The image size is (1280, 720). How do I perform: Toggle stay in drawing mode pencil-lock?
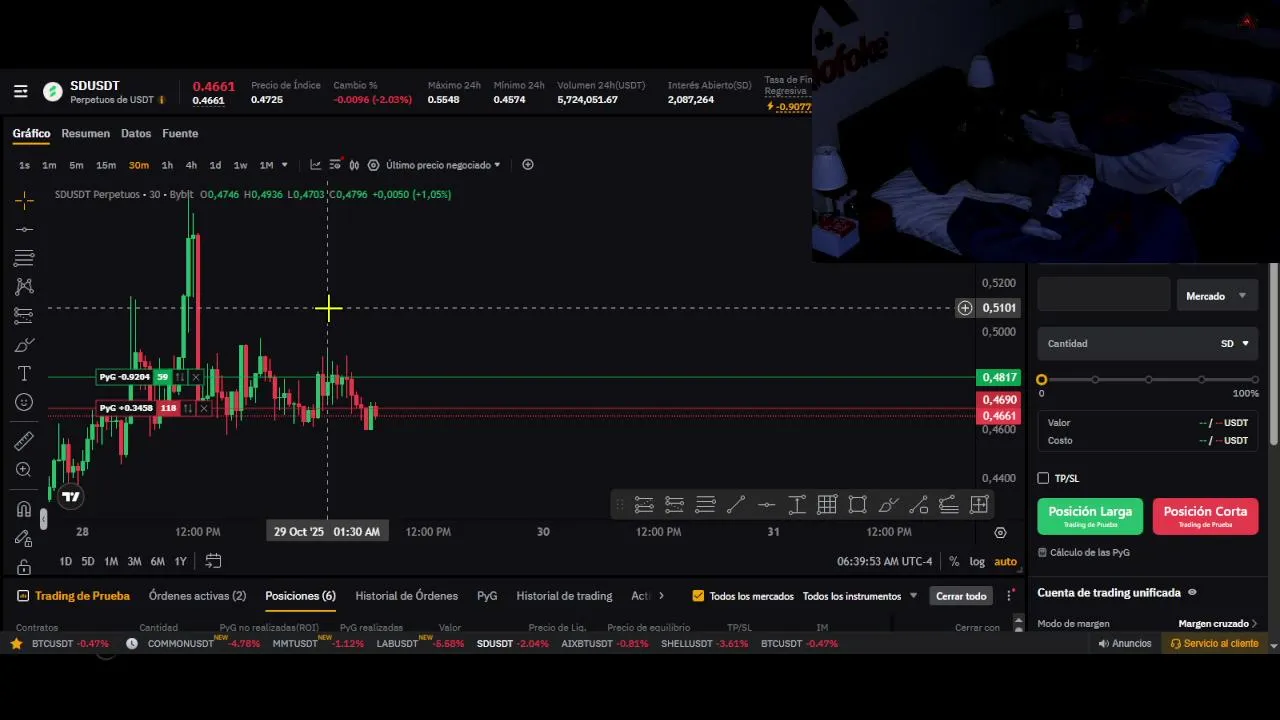[24, 538]
